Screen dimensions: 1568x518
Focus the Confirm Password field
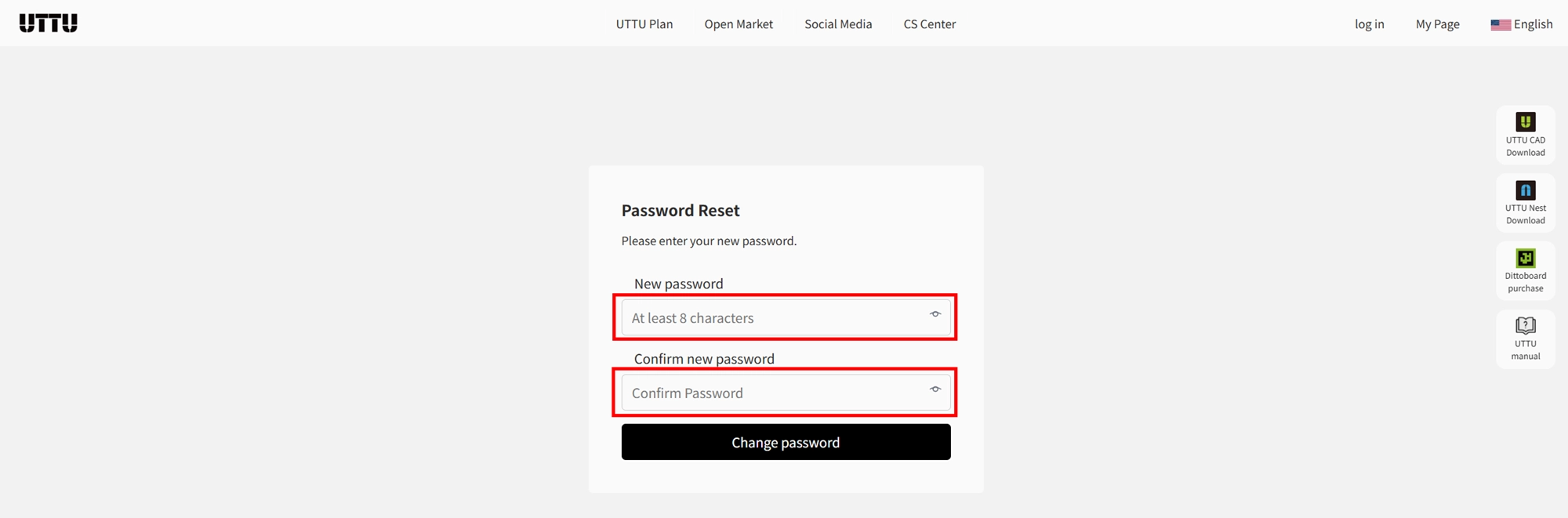(786, 393)
